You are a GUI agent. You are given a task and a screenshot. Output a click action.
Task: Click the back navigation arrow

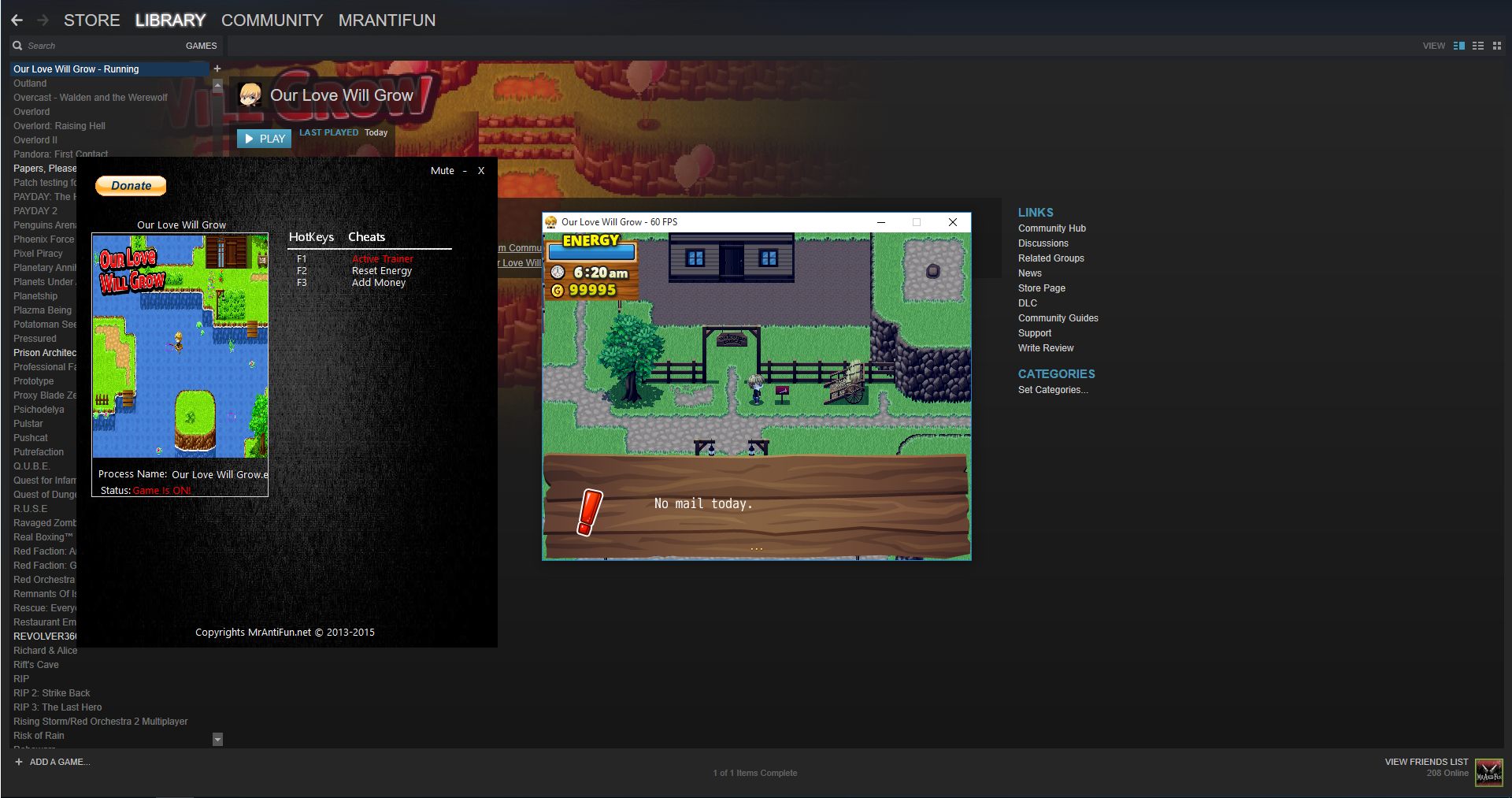pyautogui.click(x=17, y=20)
